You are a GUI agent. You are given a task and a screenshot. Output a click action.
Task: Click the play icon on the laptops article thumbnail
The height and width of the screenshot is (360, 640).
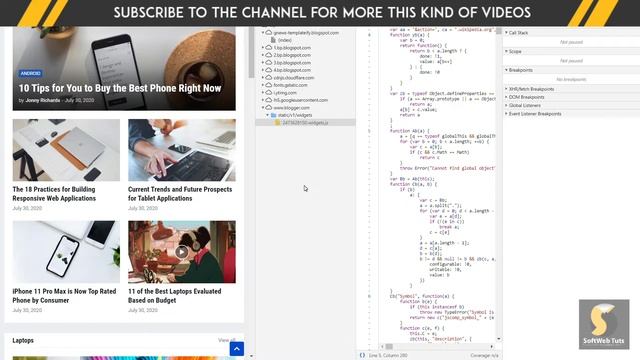182,252
